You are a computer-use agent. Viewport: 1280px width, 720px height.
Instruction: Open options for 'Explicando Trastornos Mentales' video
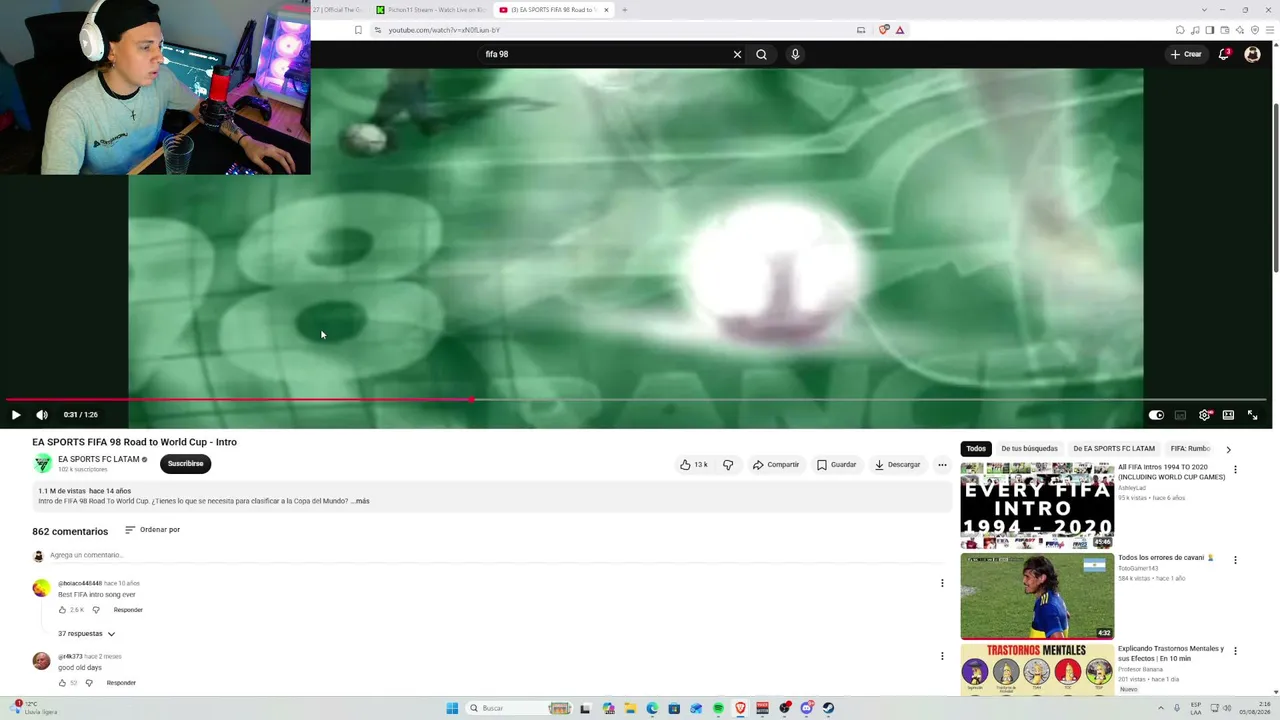tap(1235, 651)
